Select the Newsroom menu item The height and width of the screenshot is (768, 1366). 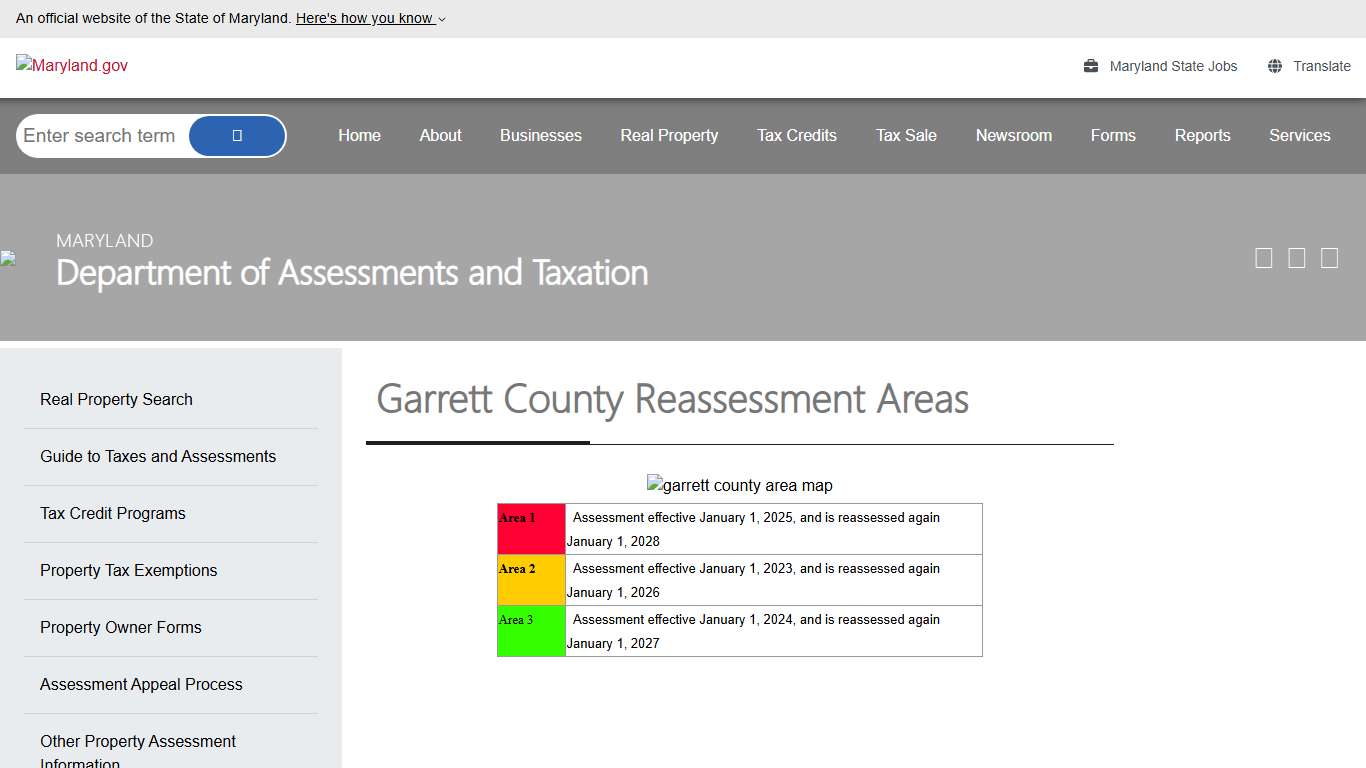tap(1013, 135)
